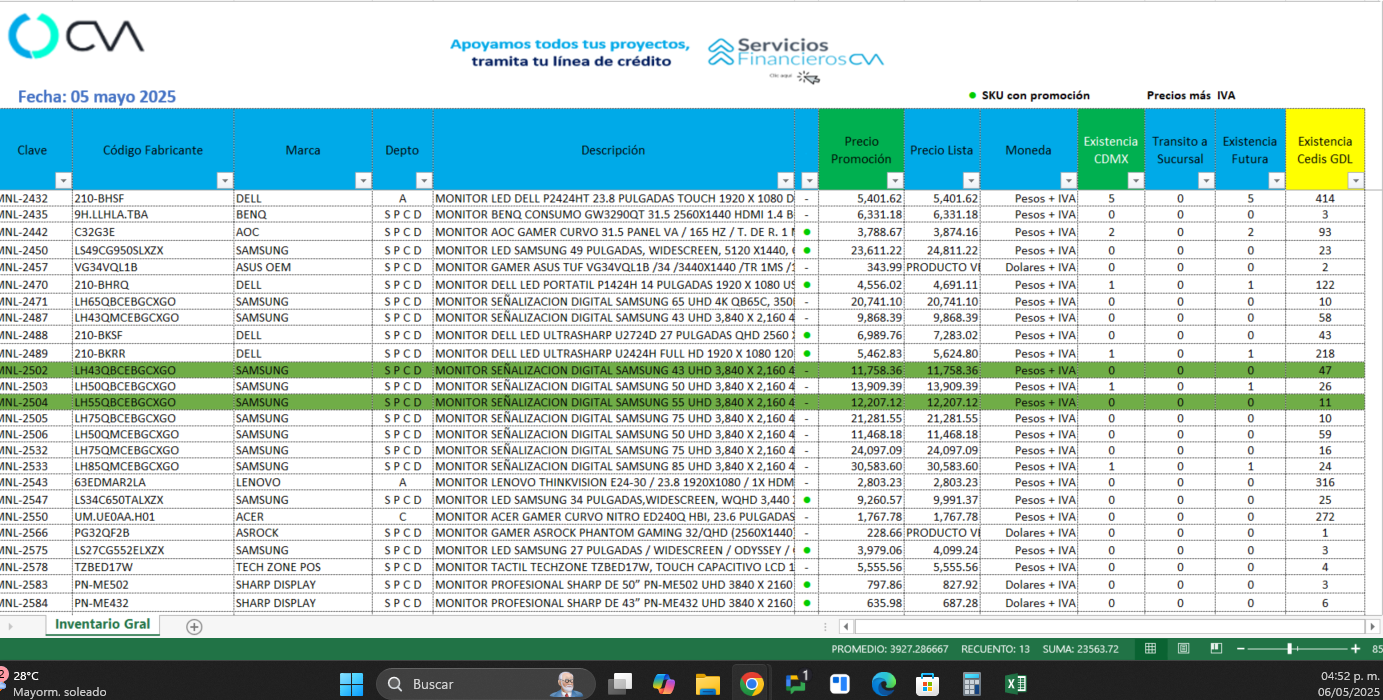Open the weather widget showing 28°C
Screen dimensions: 1383x700
coord(55,684)
